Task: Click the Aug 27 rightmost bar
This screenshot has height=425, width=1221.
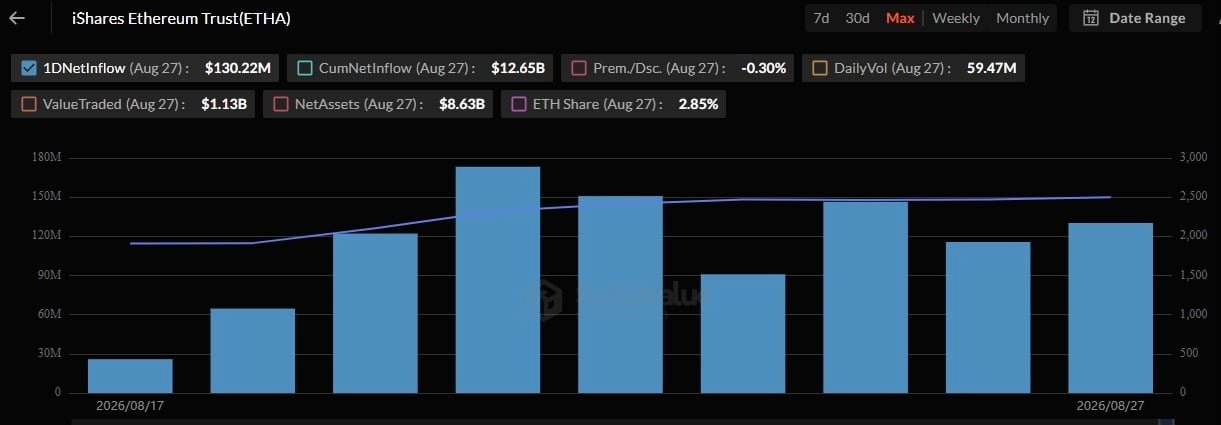Action: [1110, 307]
